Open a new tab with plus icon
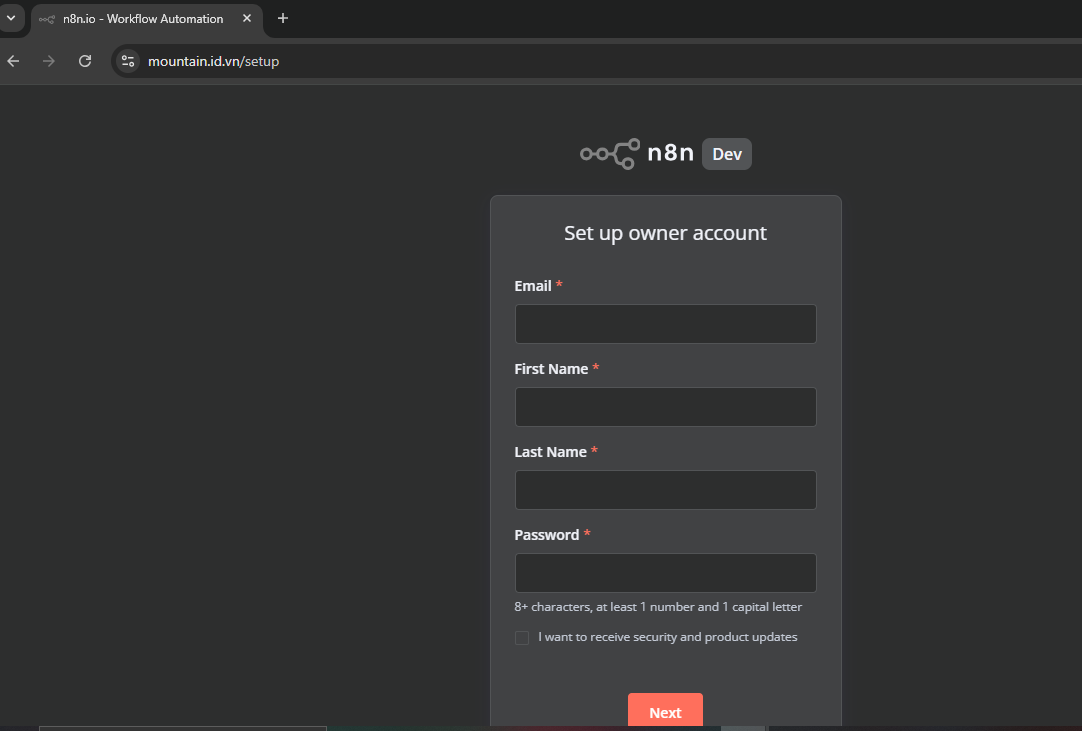This screenshot has width=1082, height=731. click(282, 19)
